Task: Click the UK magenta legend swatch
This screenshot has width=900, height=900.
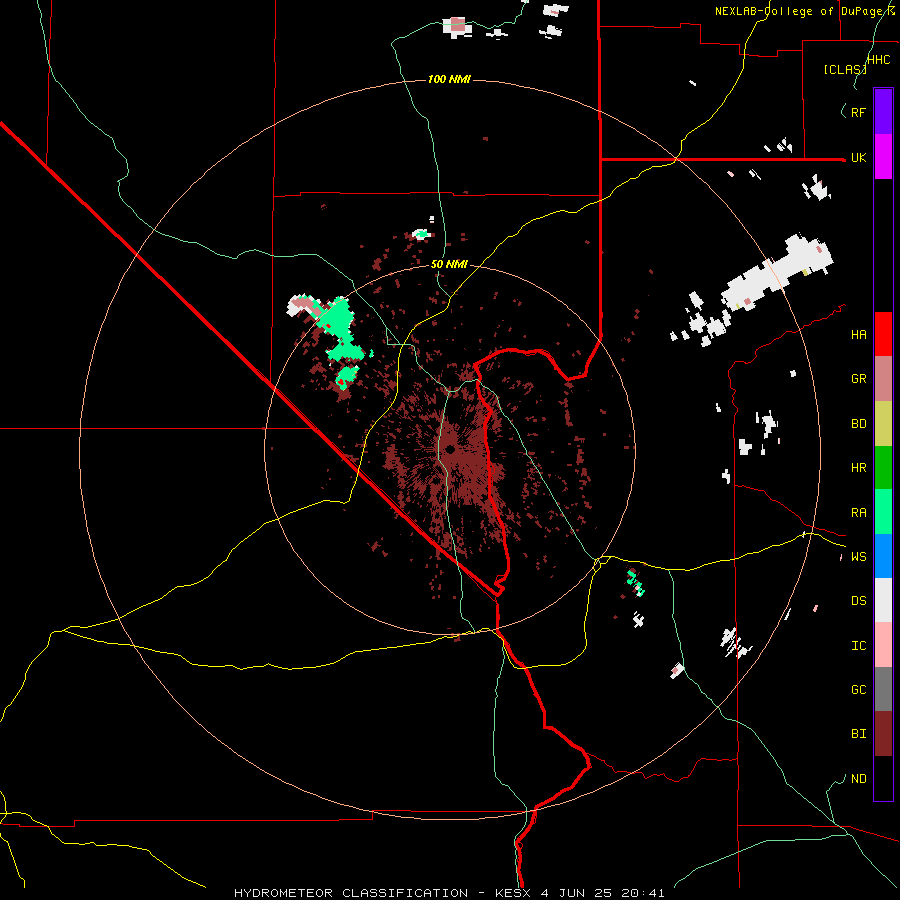Action: coord(883,157)
